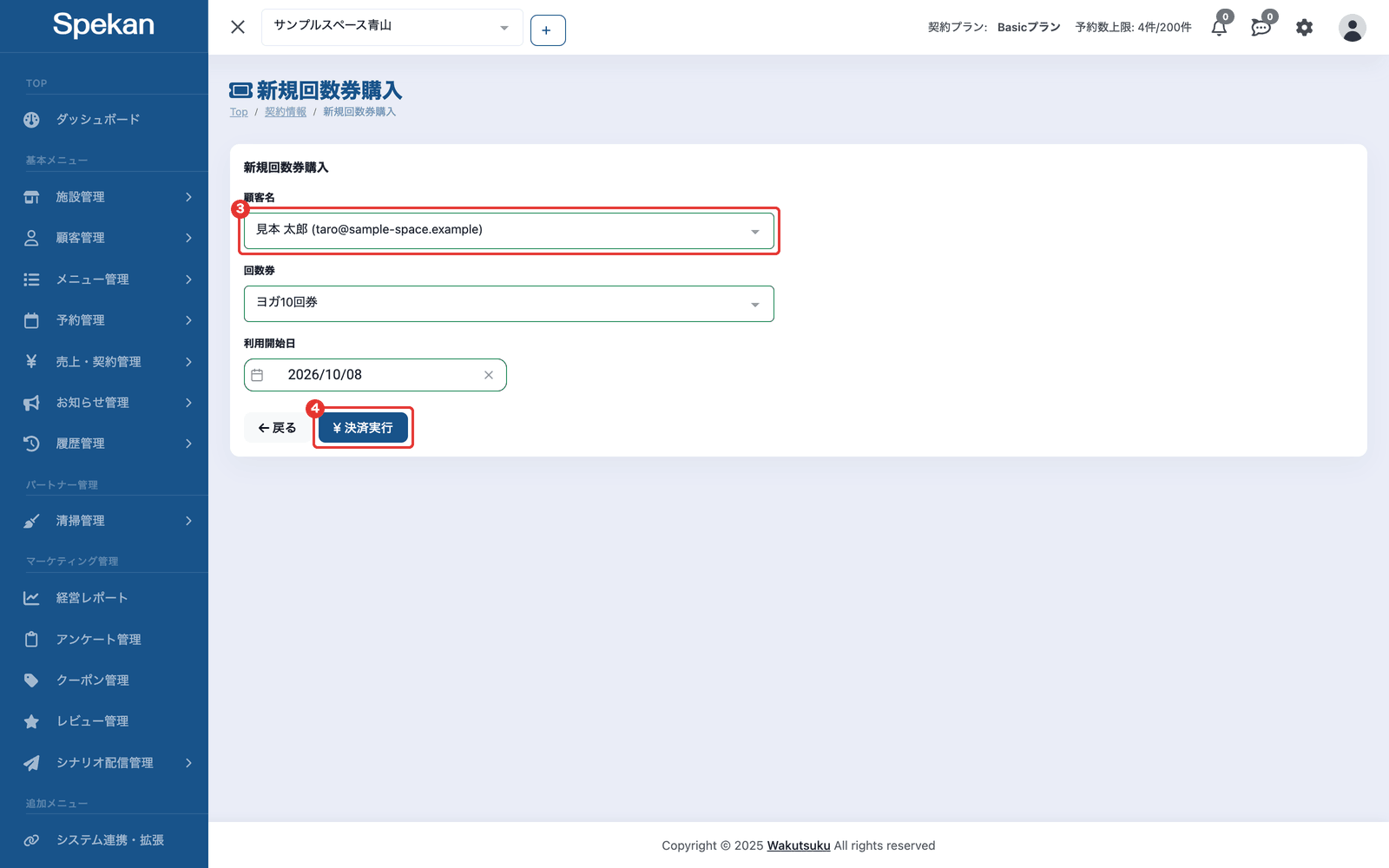Open the settings gear icon
Screen dimensions: 1389x868
pyautogui.click(x=1304, y=28)
